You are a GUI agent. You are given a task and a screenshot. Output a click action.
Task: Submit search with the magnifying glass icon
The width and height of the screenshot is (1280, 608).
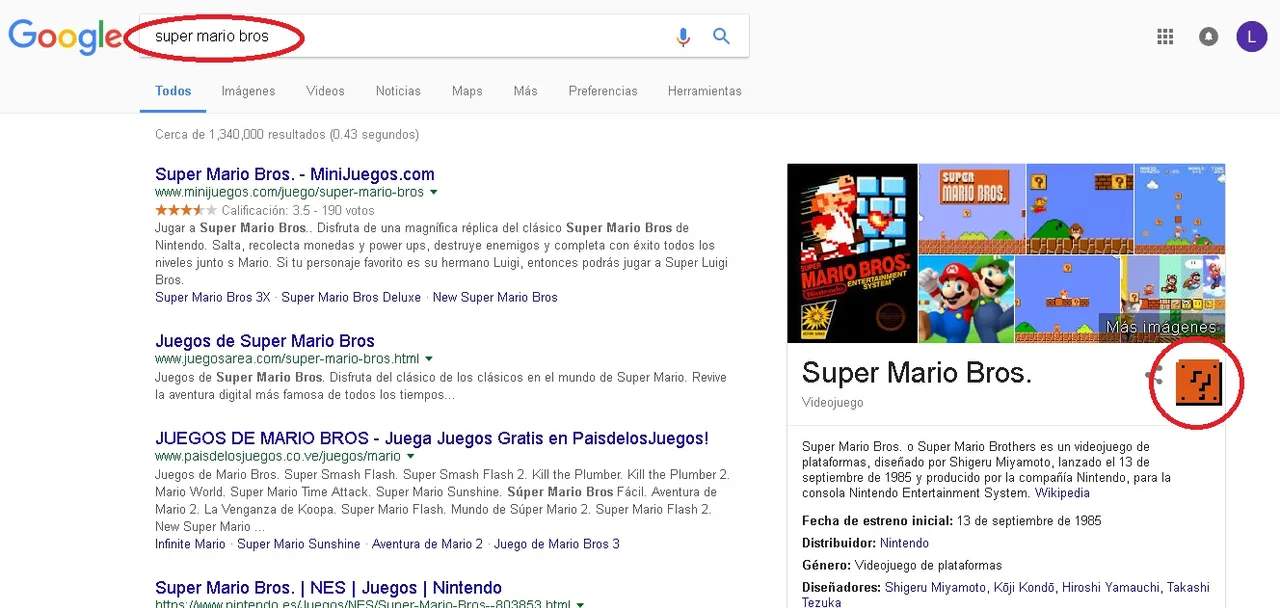pyautogui.click(x=721, y=37)
